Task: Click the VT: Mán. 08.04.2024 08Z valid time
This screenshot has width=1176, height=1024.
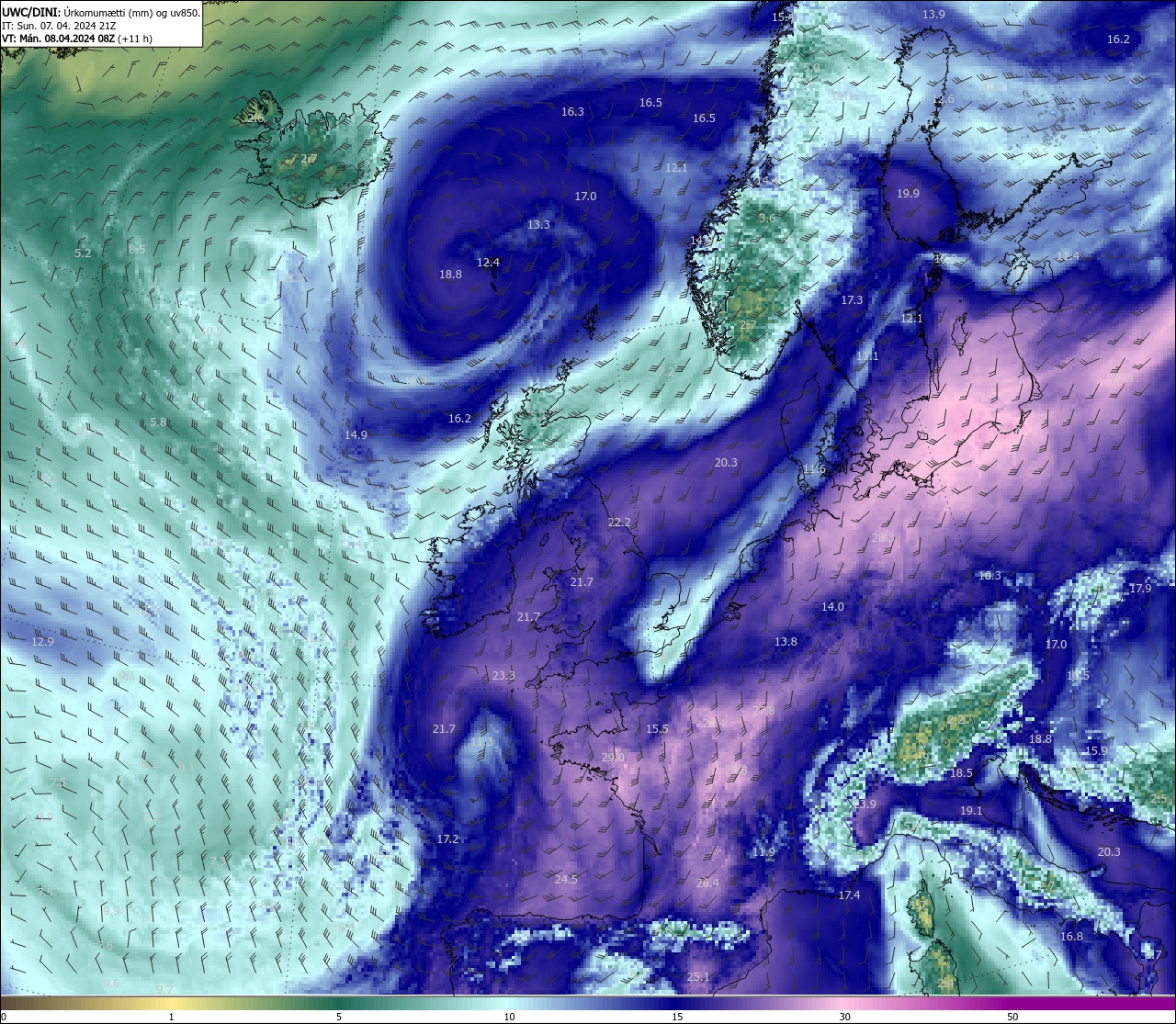Action: (77, 39)
